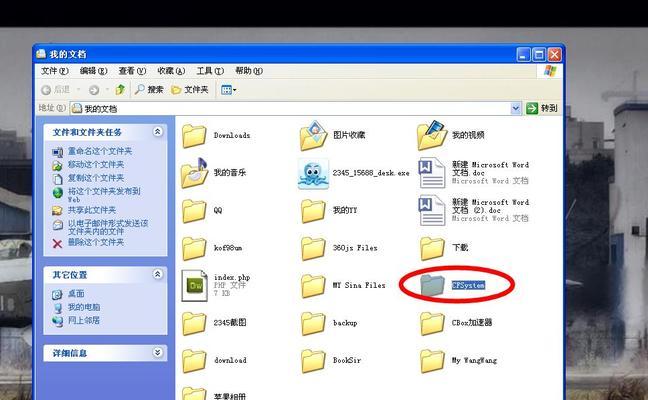Open the 查看(V) menu
The image size is (648, 400).
132,71
